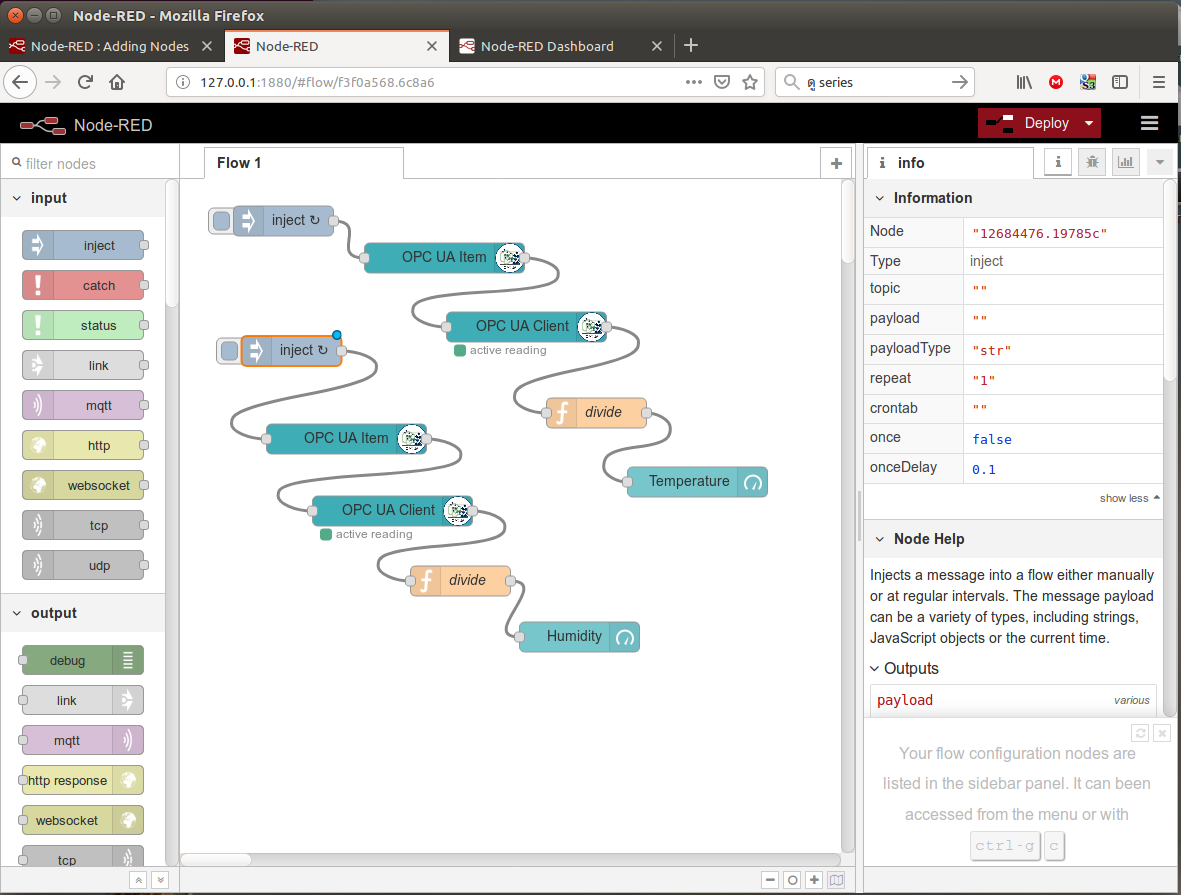The width and height of the screenshot is (1181, 895).
Task: Select the catch node in palette
Action: (x=83, y=286)
